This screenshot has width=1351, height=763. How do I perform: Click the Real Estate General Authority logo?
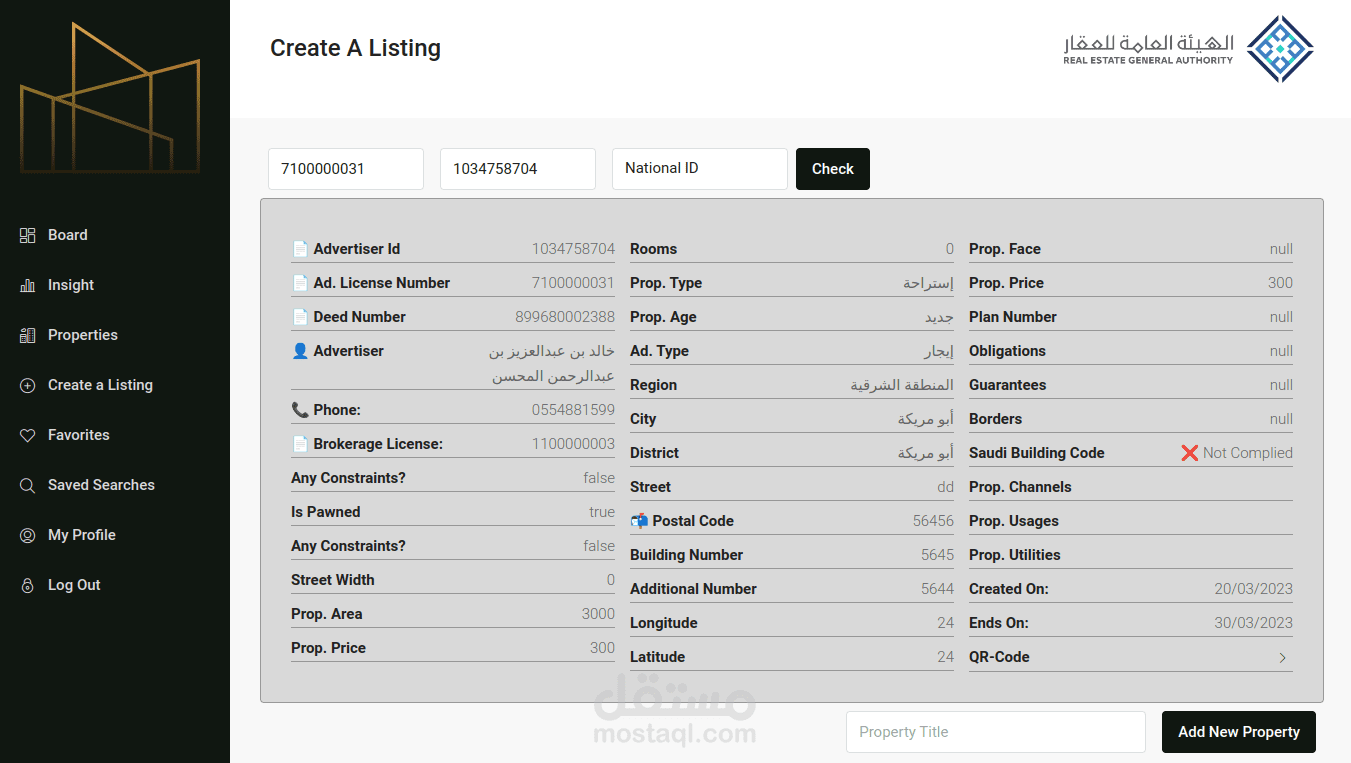click(x=1188, y=48)
